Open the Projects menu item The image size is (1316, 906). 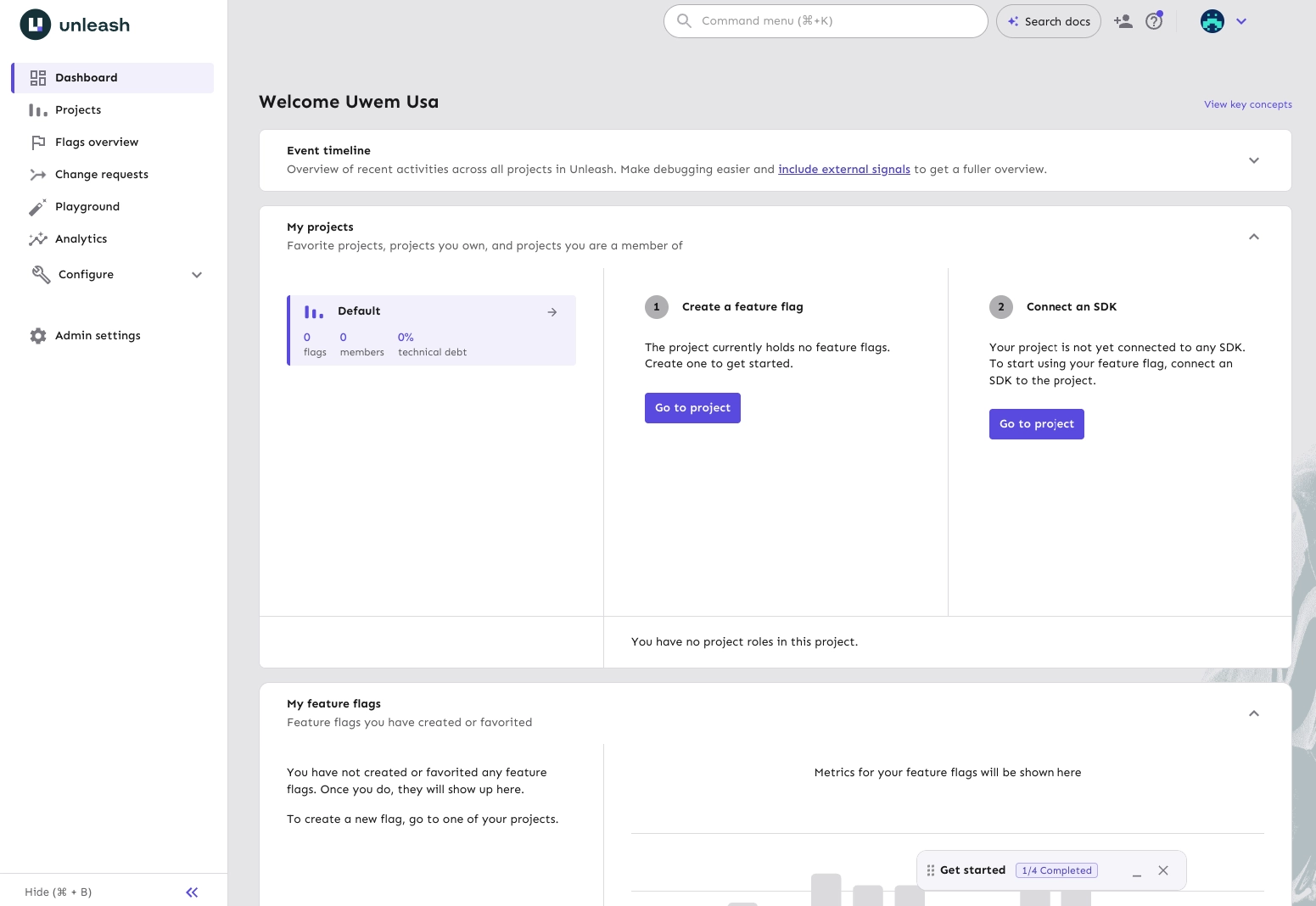[x=113, y=110]
